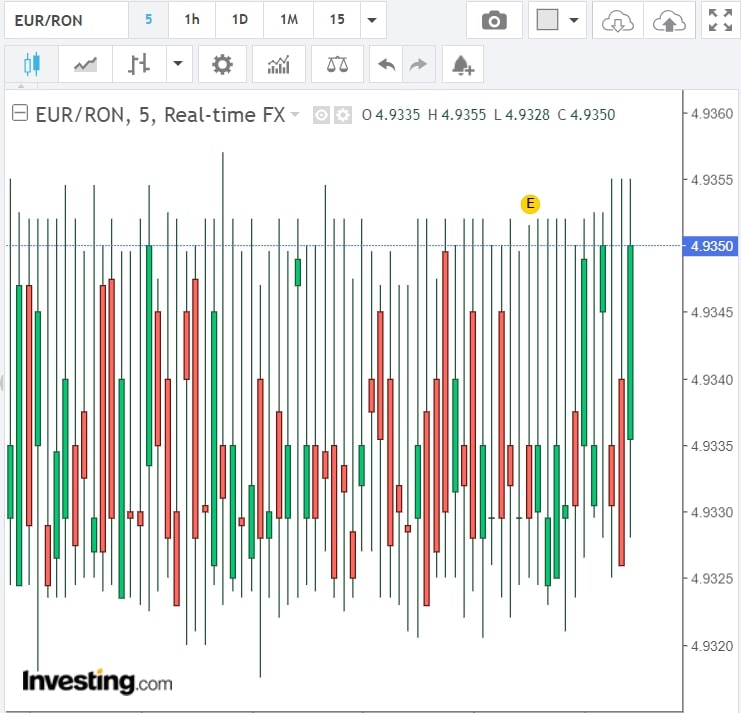Click the Investing.com logo link
Screen dimensions: 741x713
(97, 682)
